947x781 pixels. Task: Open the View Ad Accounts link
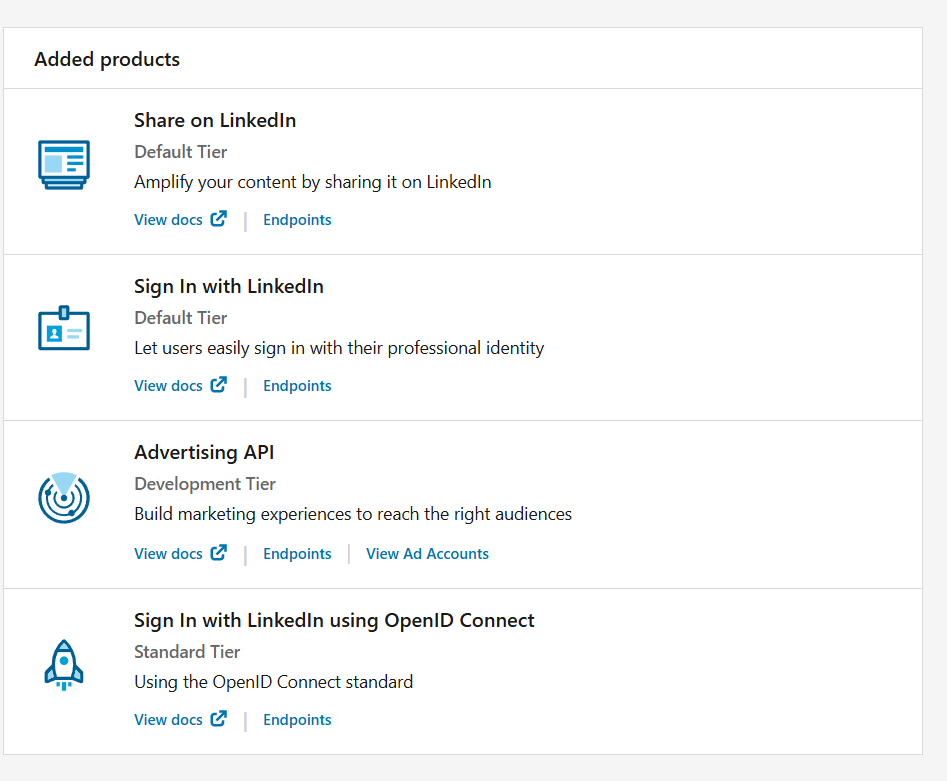(427, 554)
